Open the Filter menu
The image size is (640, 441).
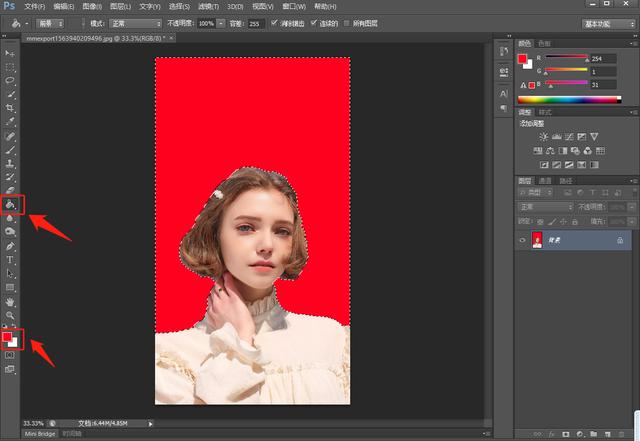click(208, 7)
